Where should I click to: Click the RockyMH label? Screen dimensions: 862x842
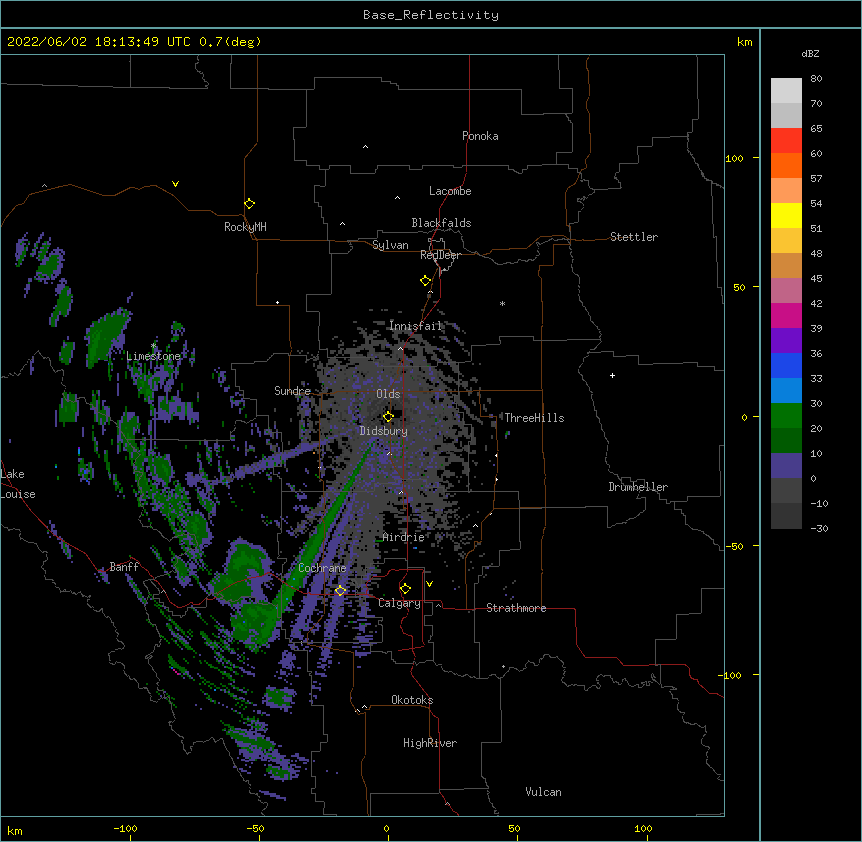(x=245, y=227)
